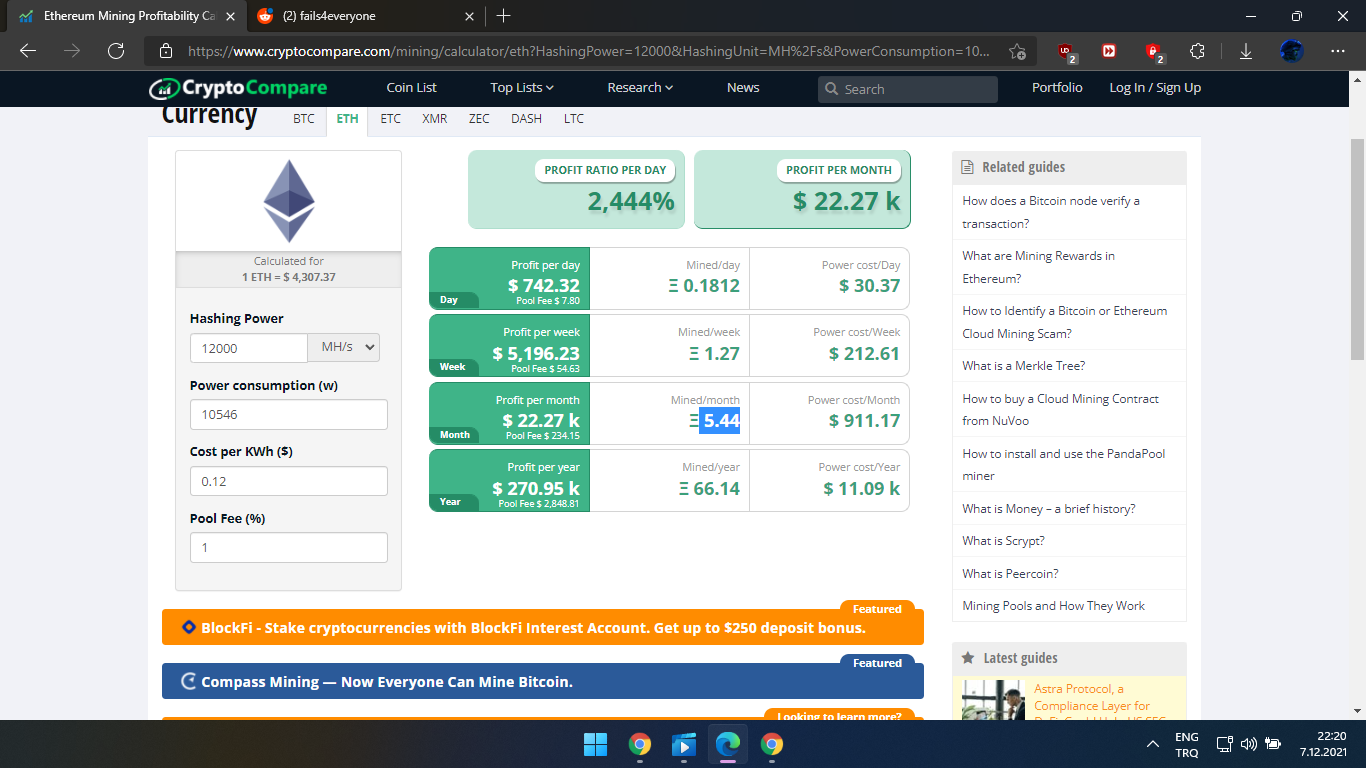
Task: Select the ETC currency tab
Action: (390, 118)
